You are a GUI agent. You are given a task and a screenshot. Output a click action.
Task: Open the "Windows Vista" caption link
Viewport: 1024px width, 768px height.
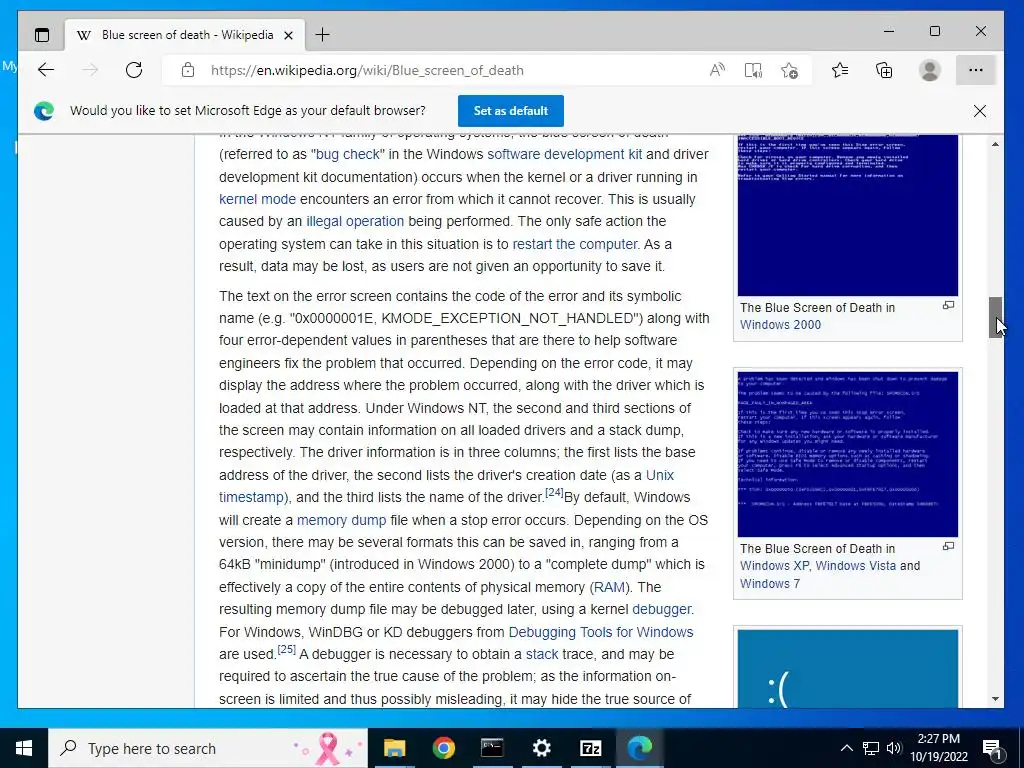coord(856,566)
